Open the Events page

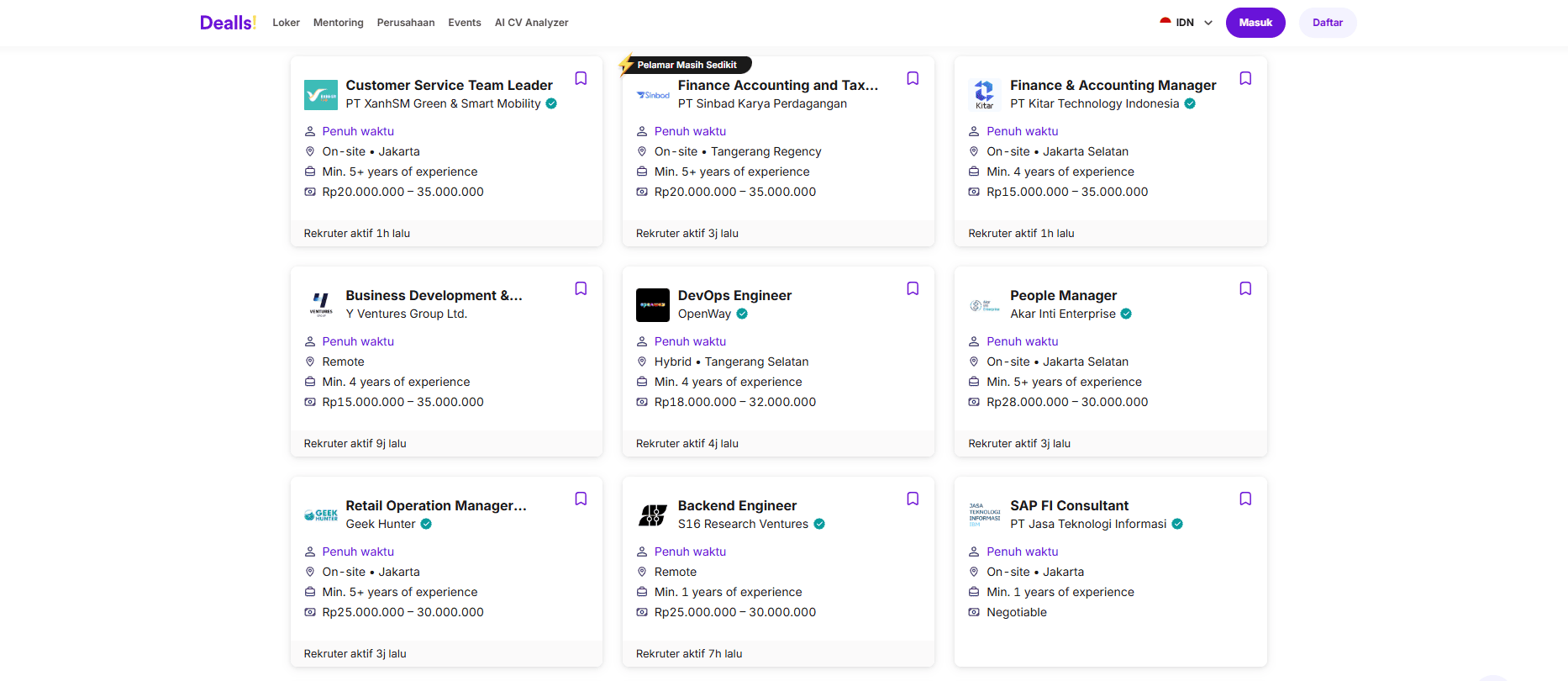465,23
